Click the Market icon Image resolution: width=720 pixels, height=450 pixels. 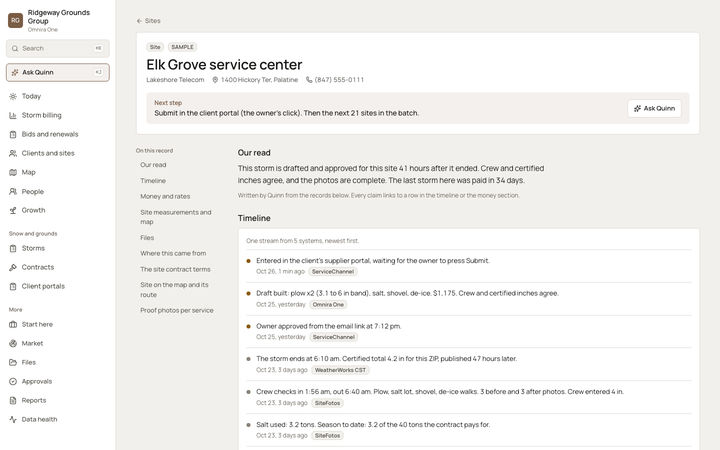[x=13, y=343]
